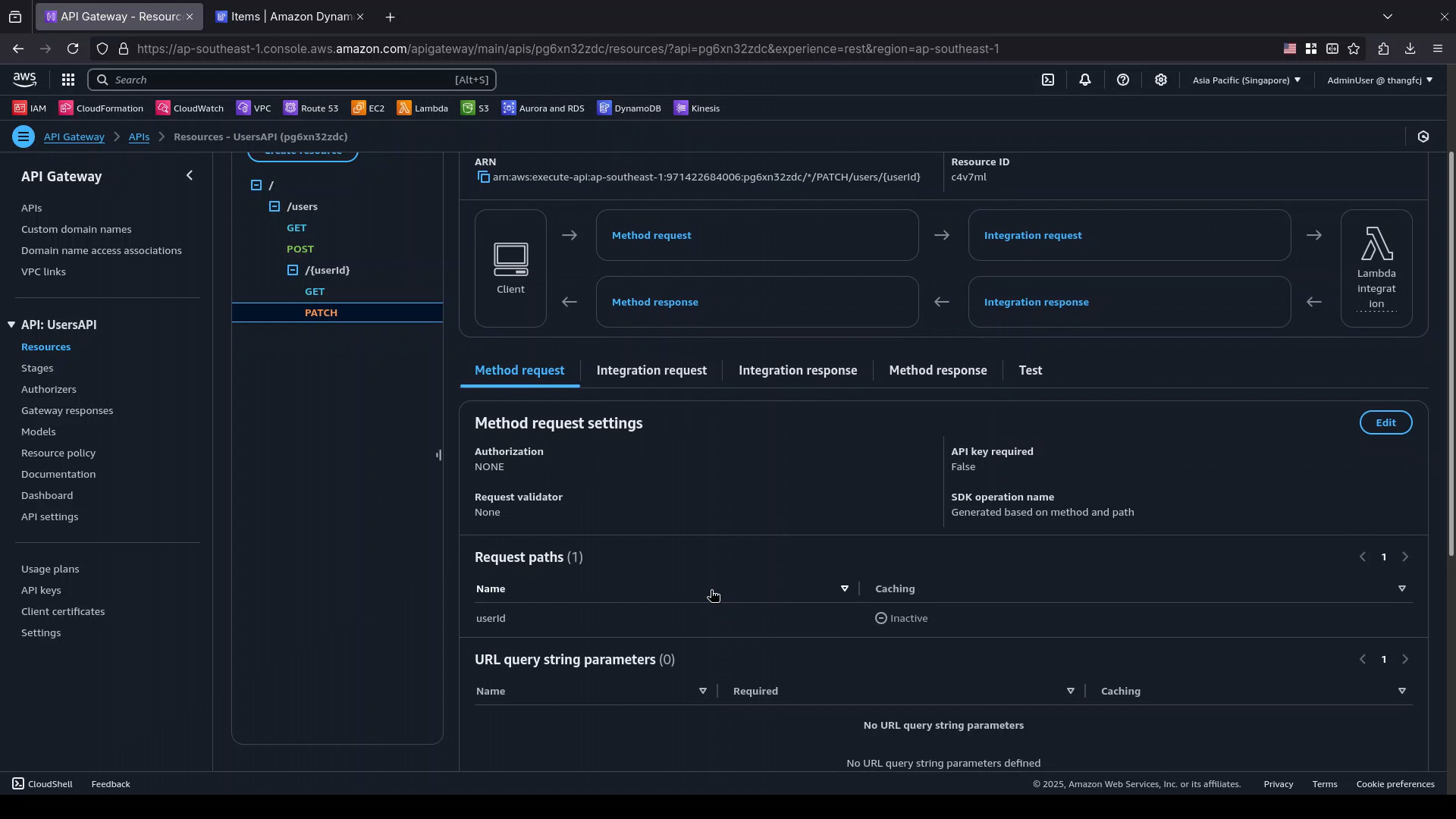The image size is (1456, 819).
Task: Select the POST method under /users
Action: click(x=300, y=249)
